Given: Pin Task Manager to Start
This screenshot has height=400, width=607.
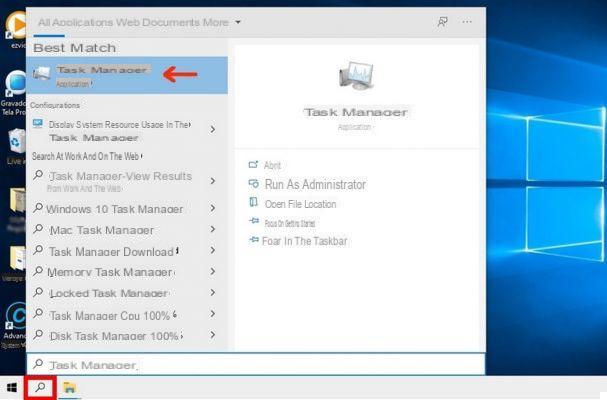Looking at the screenshot, I should point(290,223).
